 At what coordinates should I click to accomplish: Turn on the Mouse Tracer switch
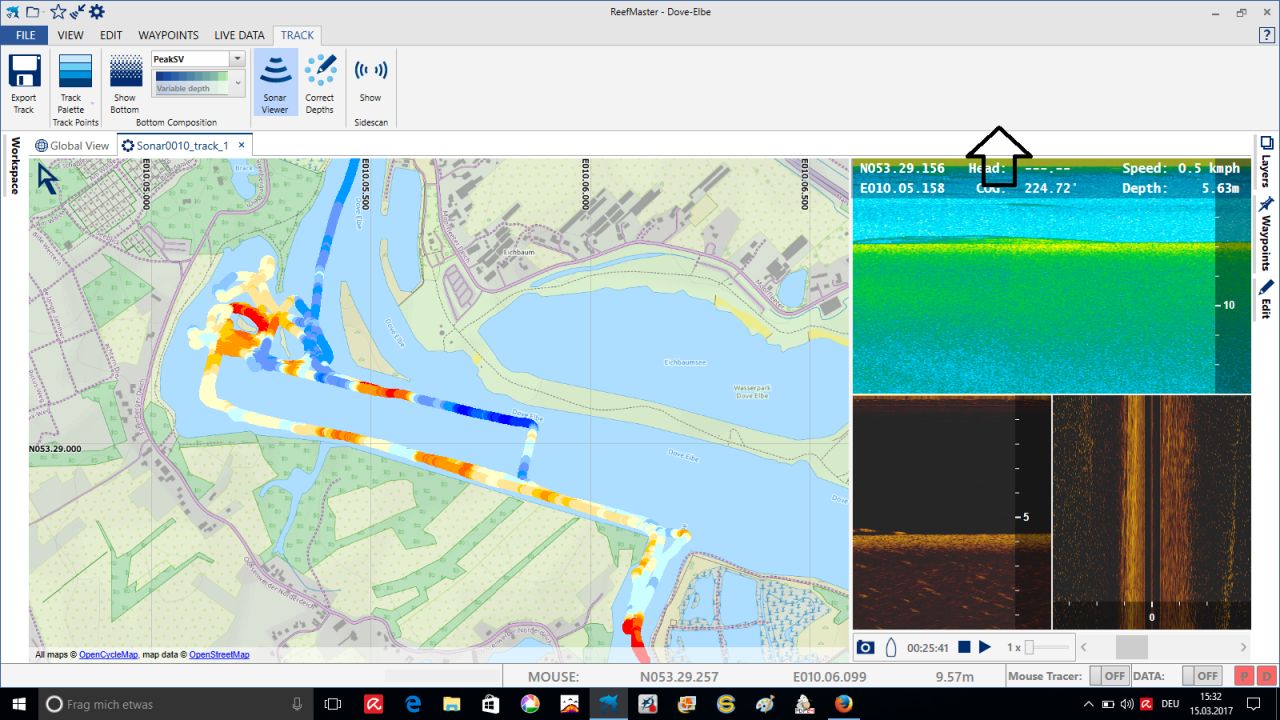tap(1108, 676)
